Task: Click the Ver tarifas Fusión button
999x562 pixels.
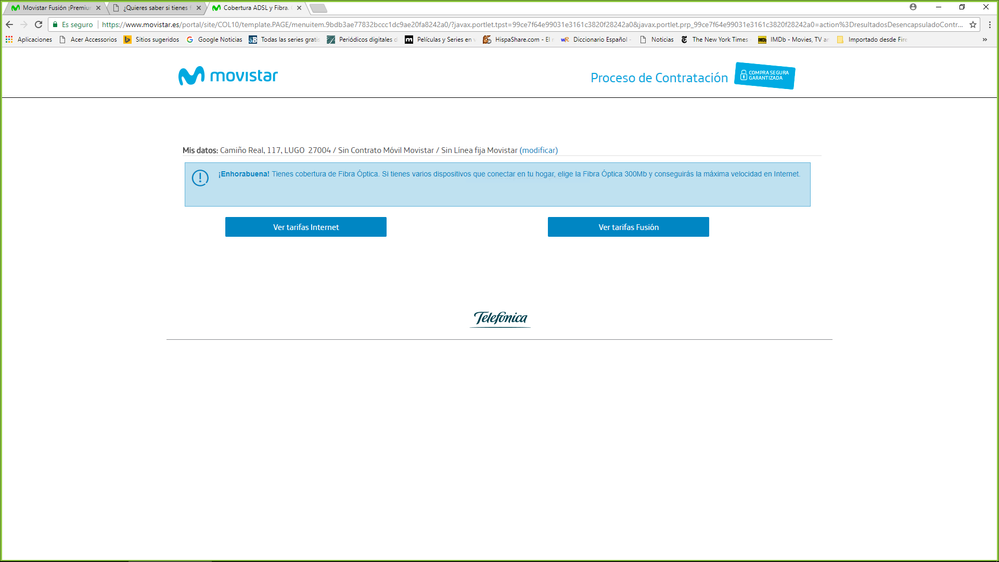Action: pos(628,227)
